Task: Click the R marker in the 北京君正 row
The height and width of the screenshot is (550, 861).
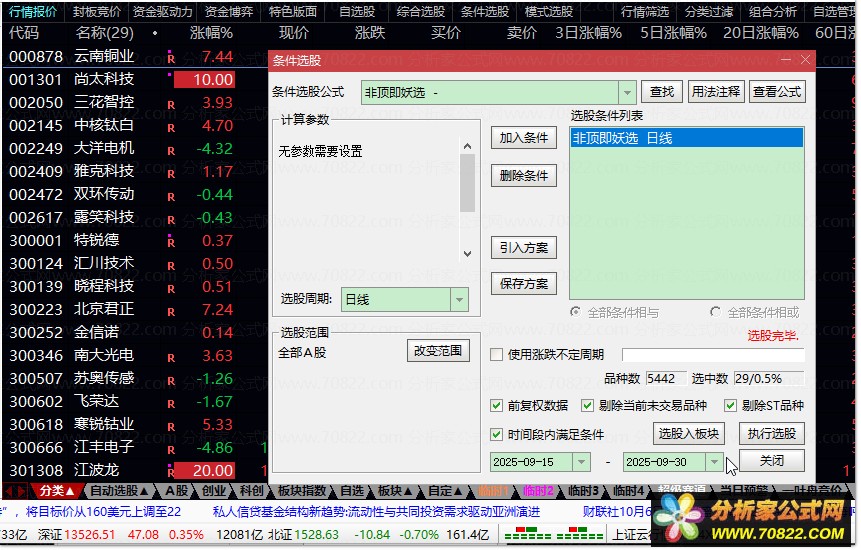Action: 171,312
